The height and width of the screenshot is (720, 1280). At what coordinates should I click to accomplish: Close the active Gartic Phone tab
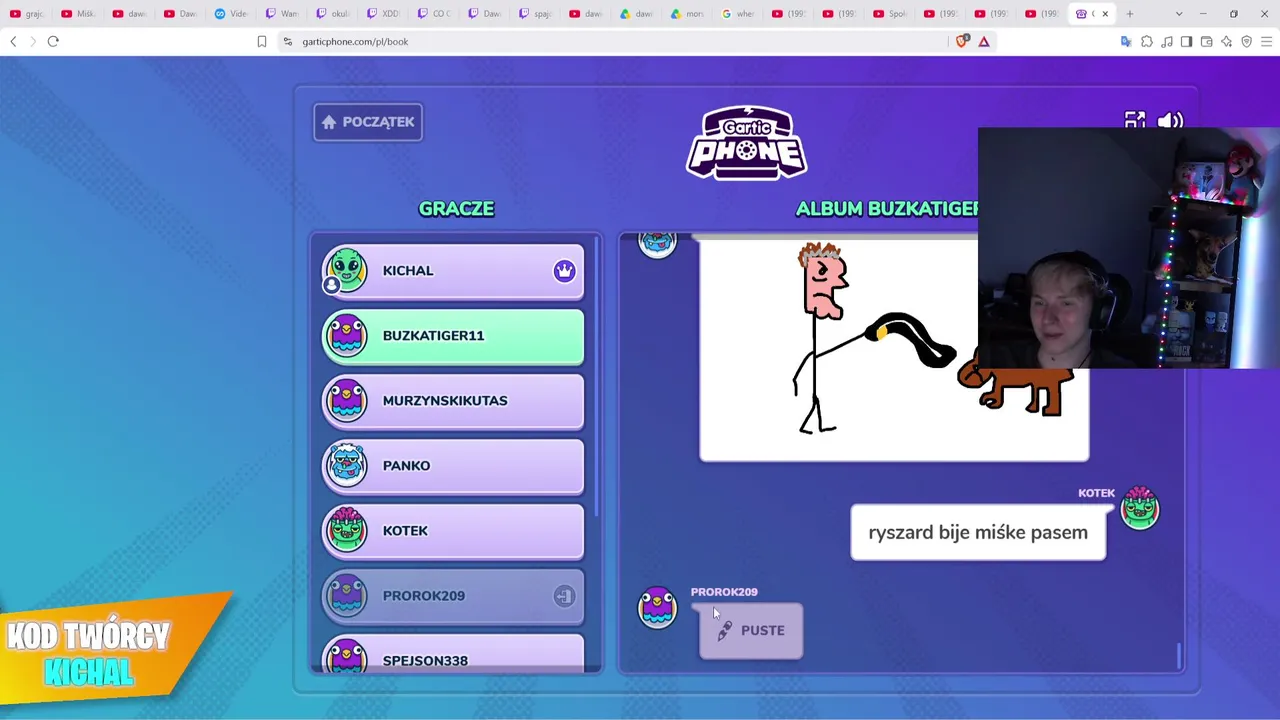[1105, 14]
